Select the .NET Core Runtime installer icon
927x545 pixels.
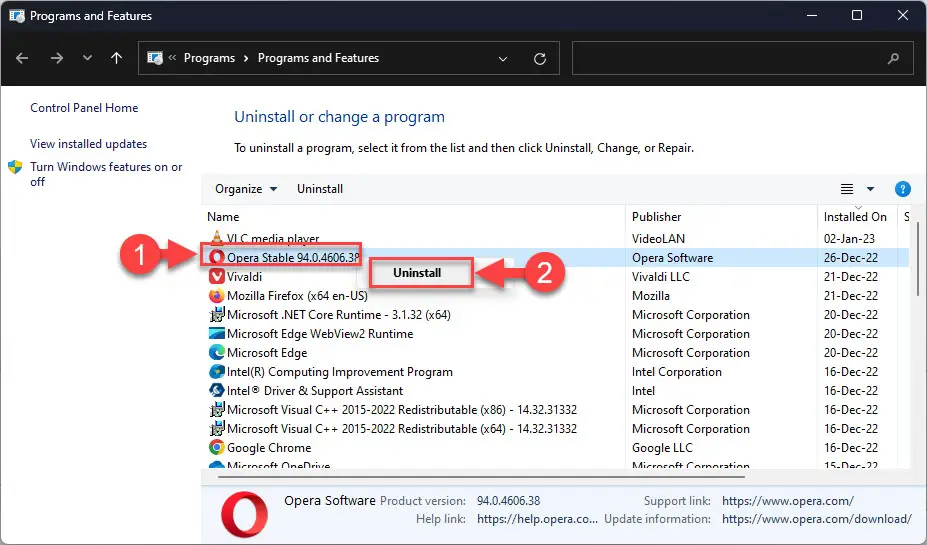[217, 314]
